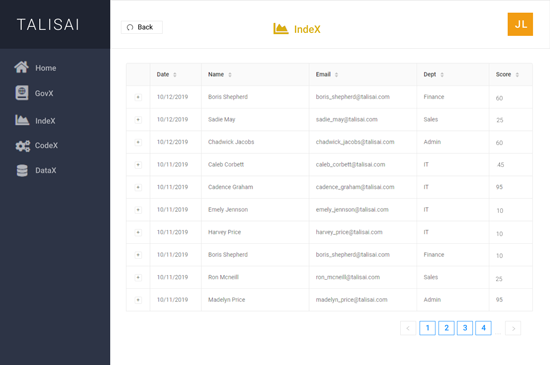Open CodeX gears icon in sidebar

coord(22,146)
